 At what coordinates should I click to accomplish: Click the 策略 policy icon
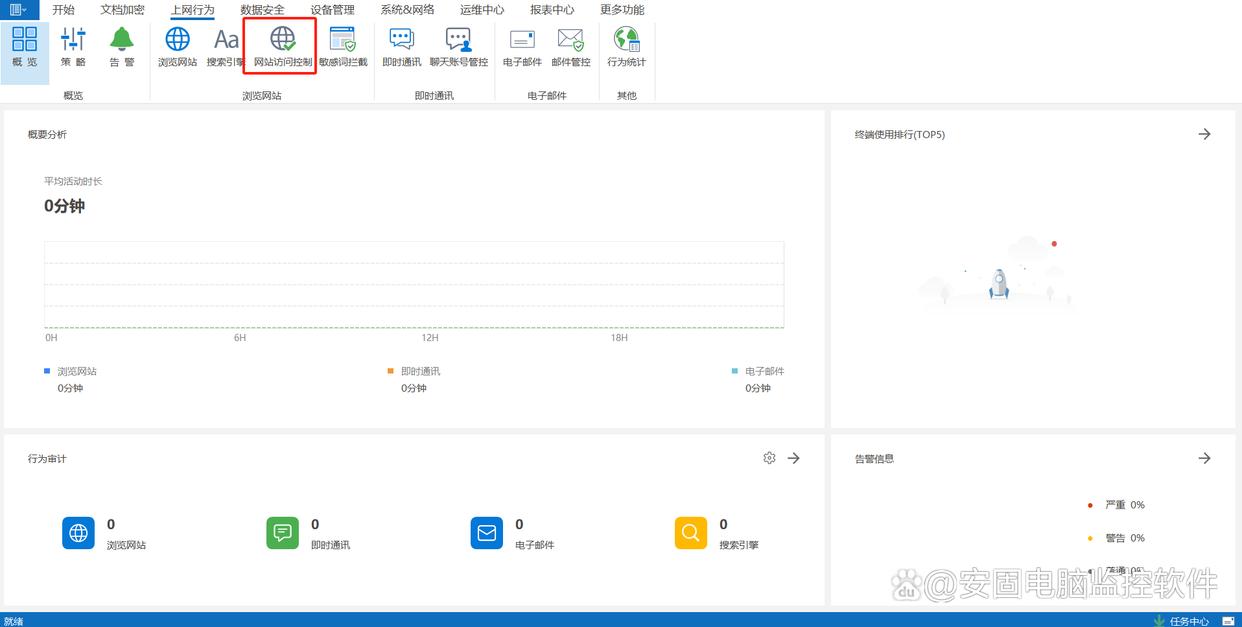pos(73,47)
